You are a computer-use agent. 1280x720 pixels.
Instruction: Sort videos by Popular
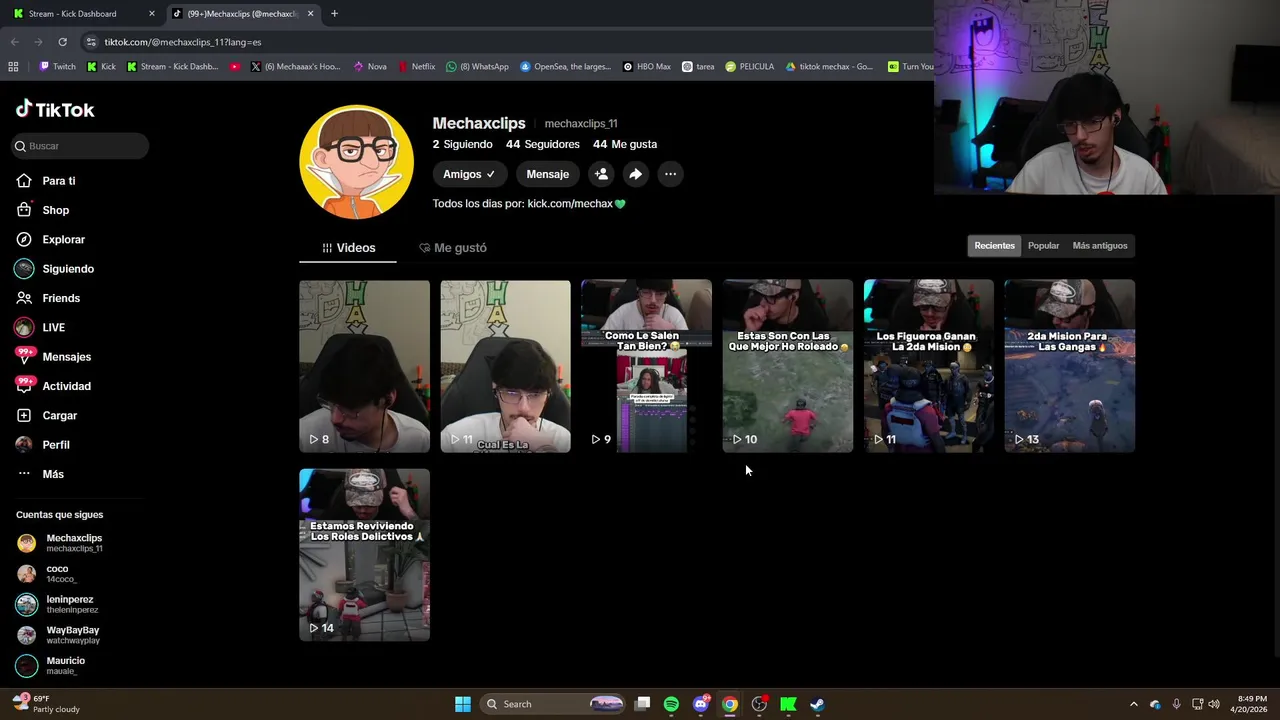[1043, 246]
